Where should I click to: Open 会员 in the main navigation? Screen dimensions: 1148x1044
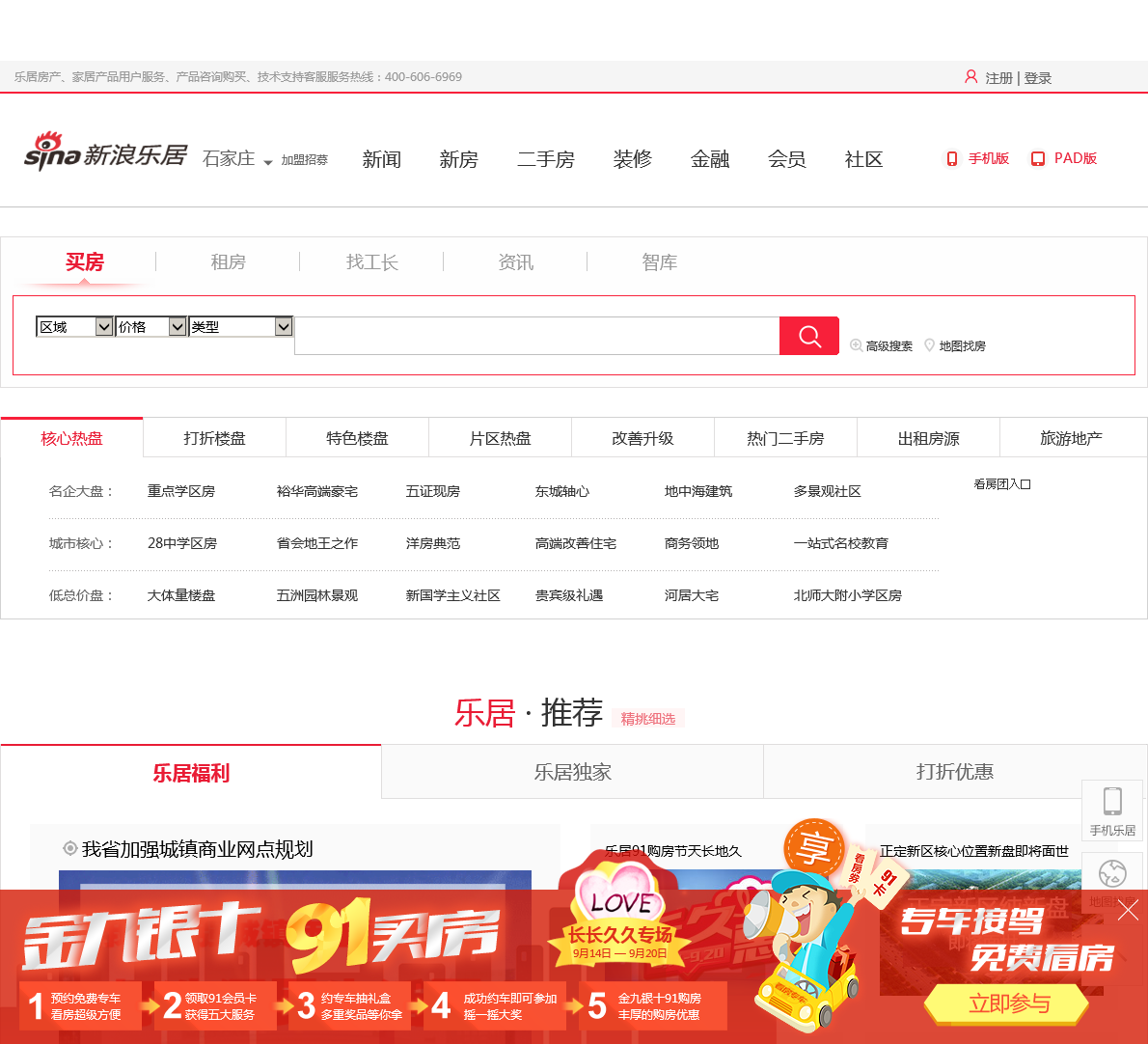[x=787, y=159]
